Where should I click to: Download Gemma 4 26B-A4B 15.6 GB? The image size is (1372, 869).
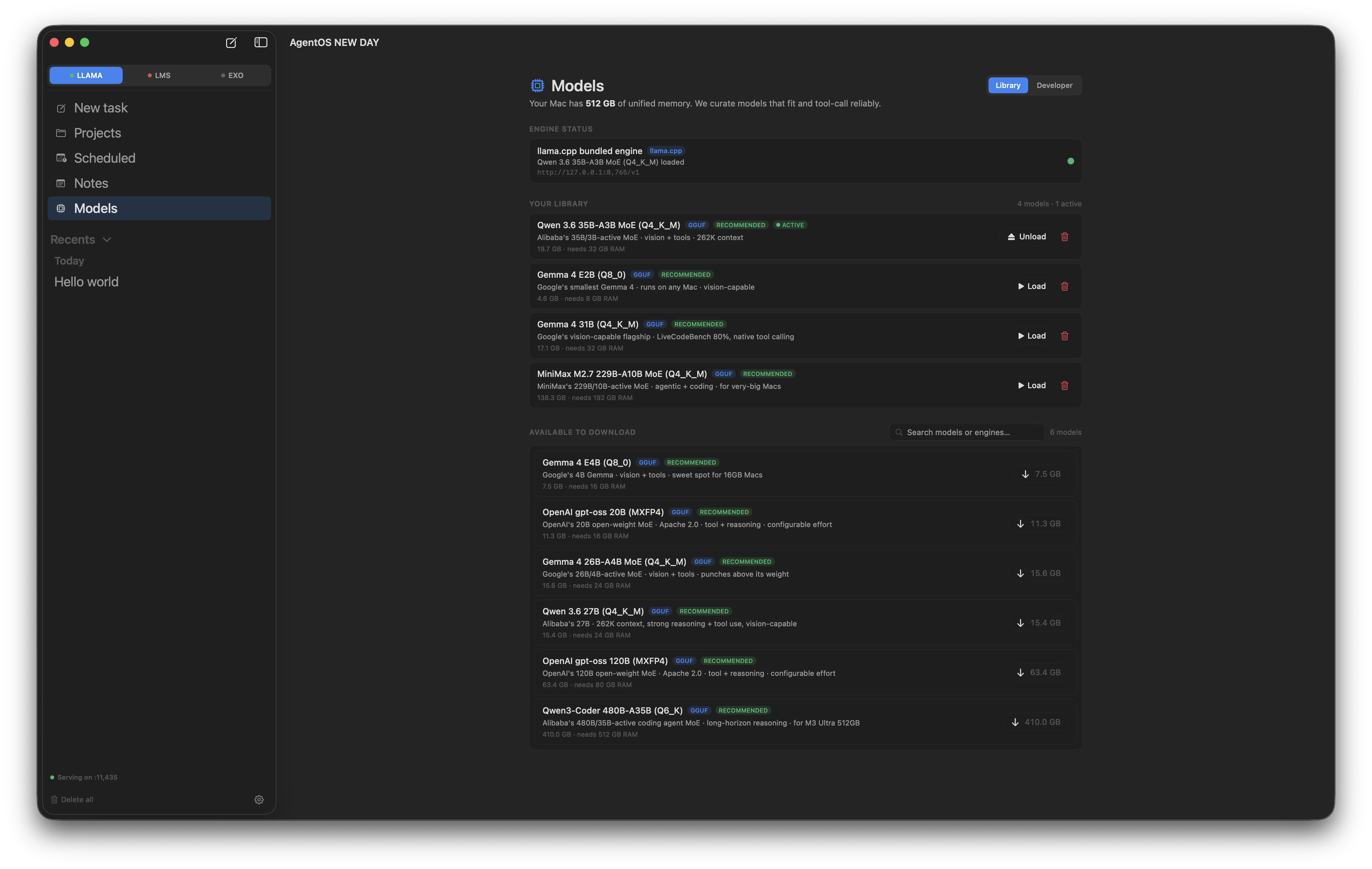pyautogui.click(x=1039, y=573)
